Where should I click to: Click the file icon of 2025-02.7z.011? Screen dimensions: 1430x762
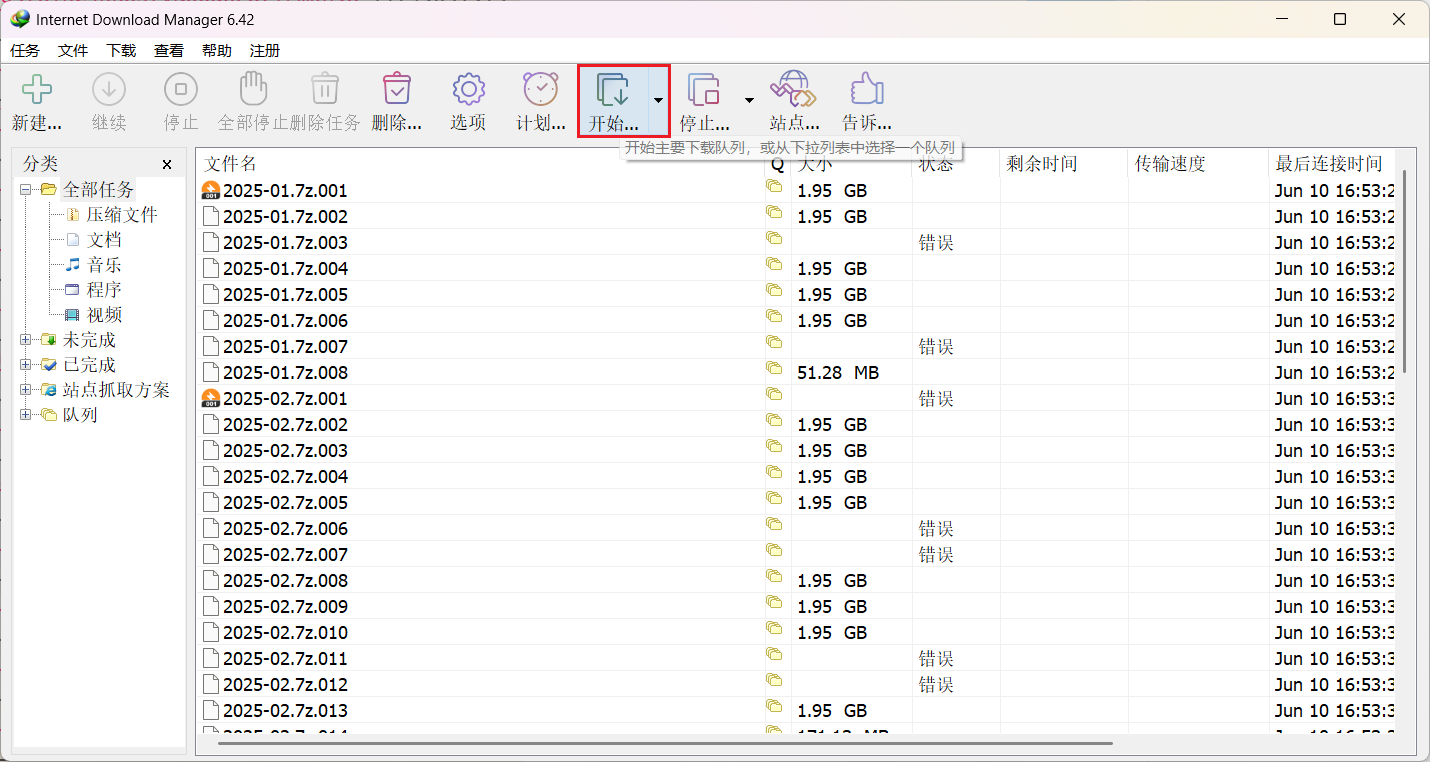tap(210, 659)
